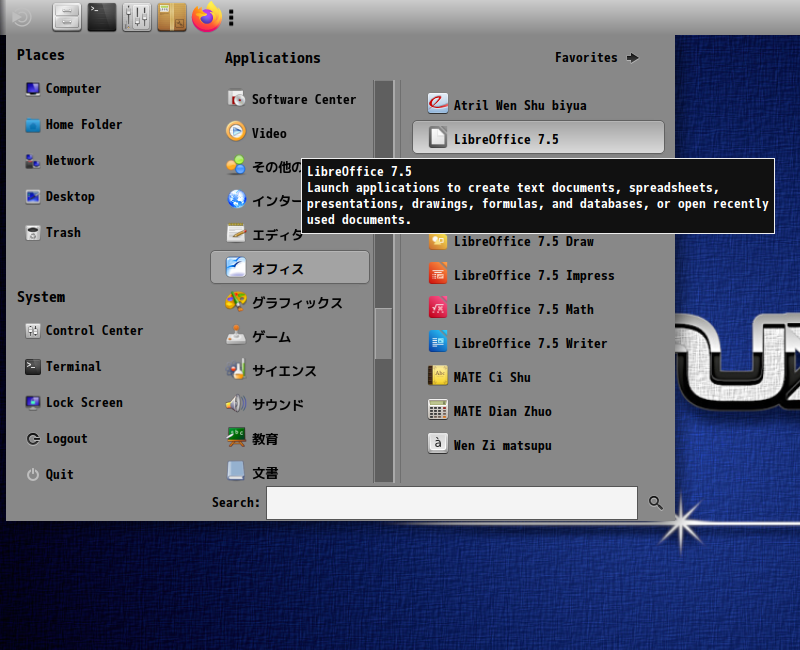Screen dimensions: 800x650
Task: Open the 教育 category
Action: click(290, 438)
